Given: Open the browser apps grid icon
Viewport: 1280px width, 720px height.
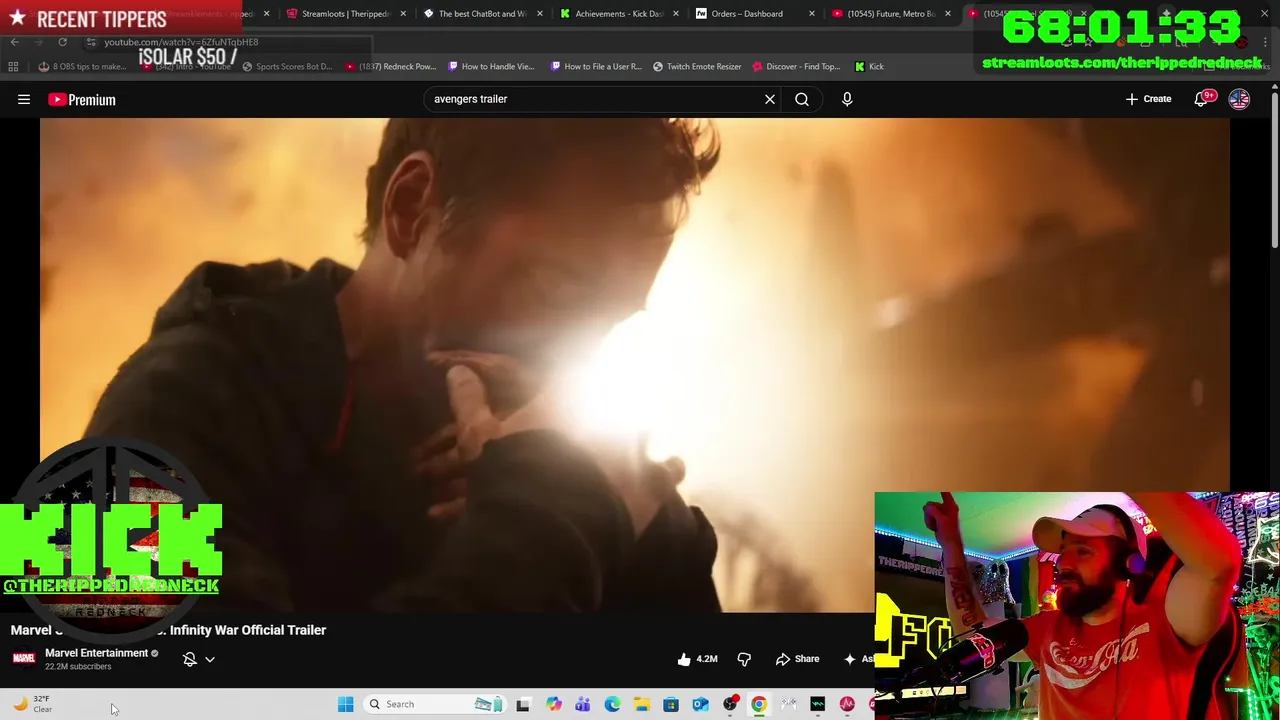Looking at the screenshot, I should tap(13, 66).
